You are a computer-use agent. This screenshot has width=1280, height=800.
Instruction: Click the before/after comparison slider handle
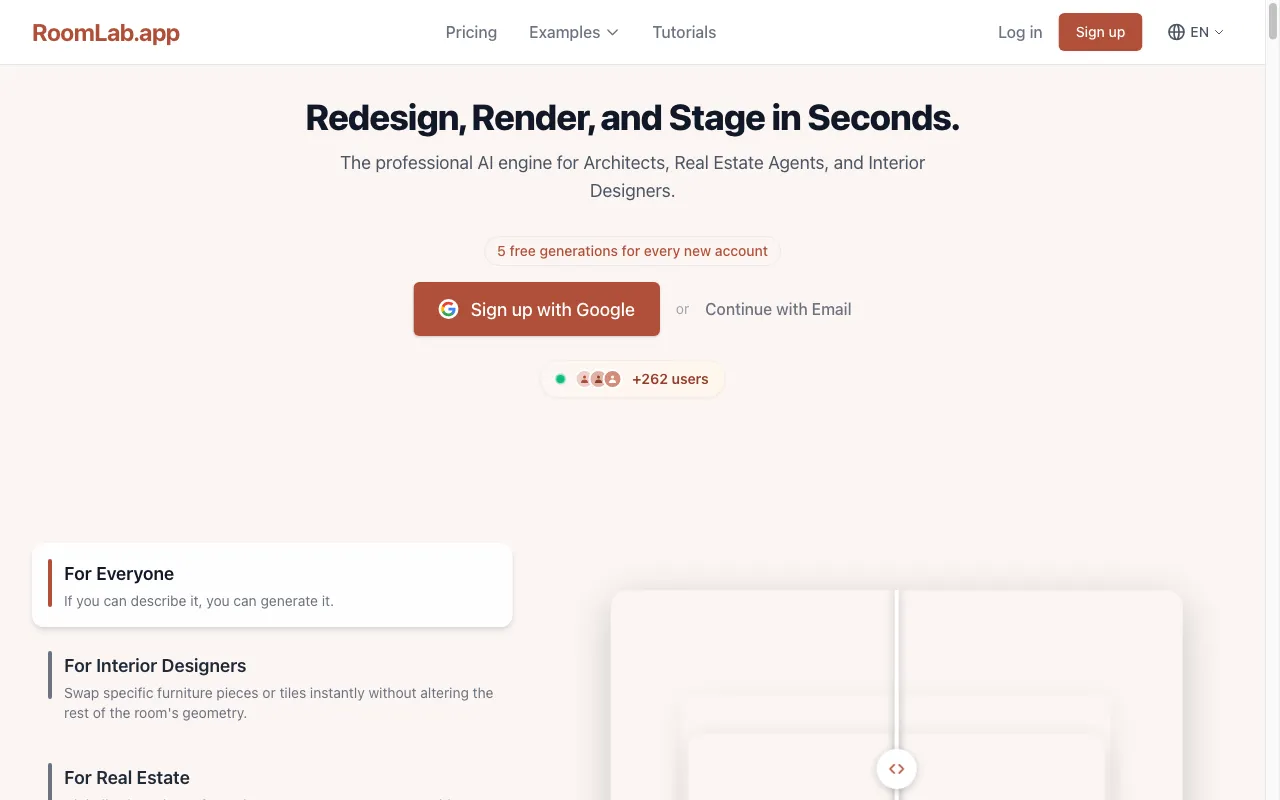tap(897, 769)
